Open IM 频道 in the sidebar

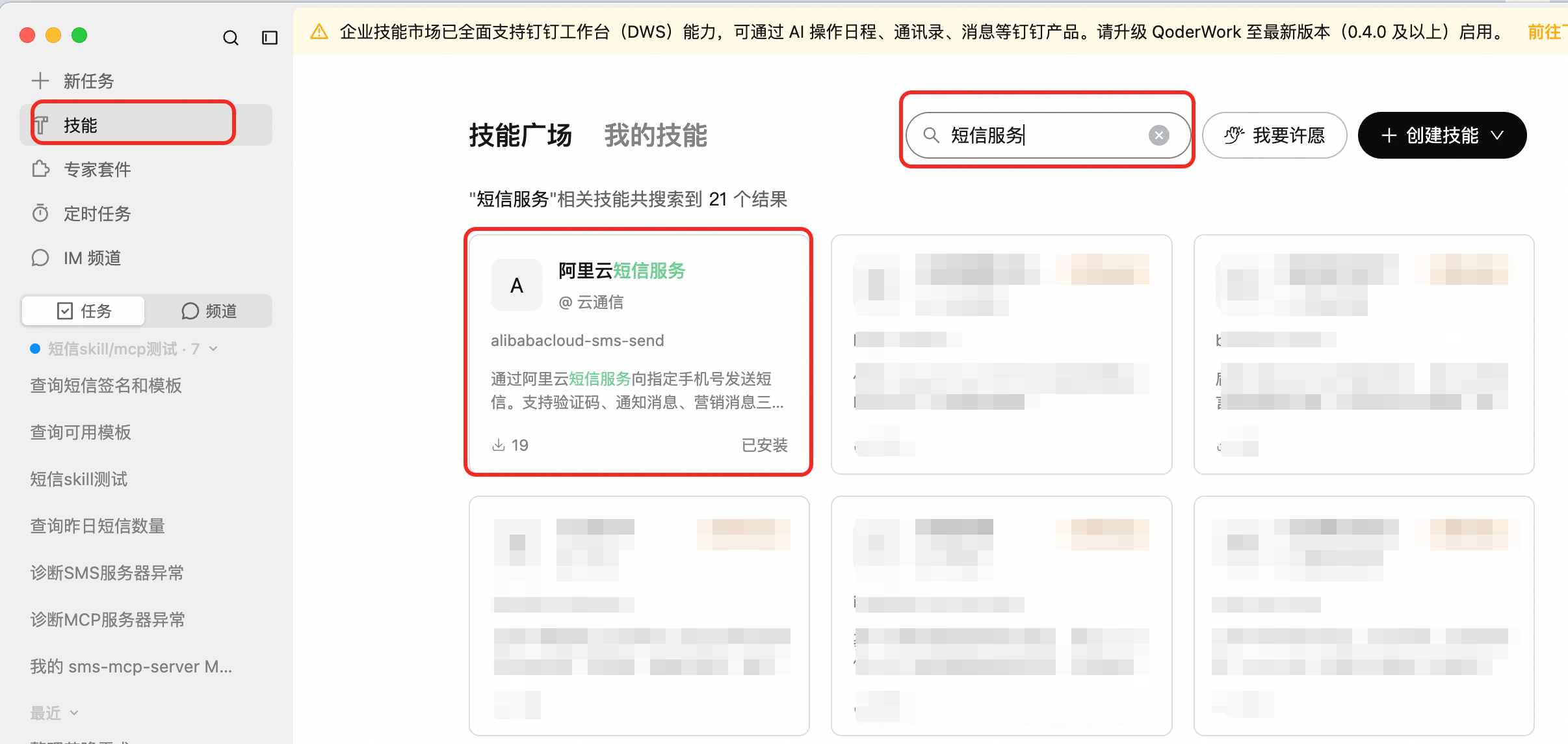pyautogui.click(x=146, y=258)
